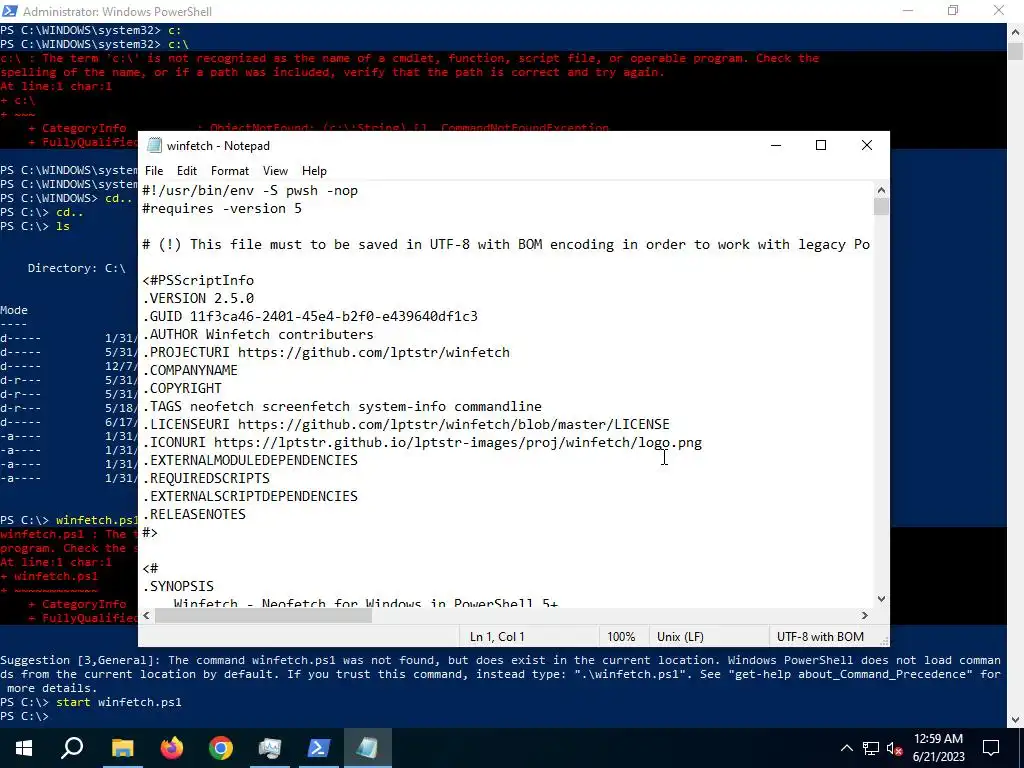Image resolution: width=1024 pixels, height=768 pixels.
Task: Click the ICONURI logo.png URL text
Action: click(x=458, y=443)
